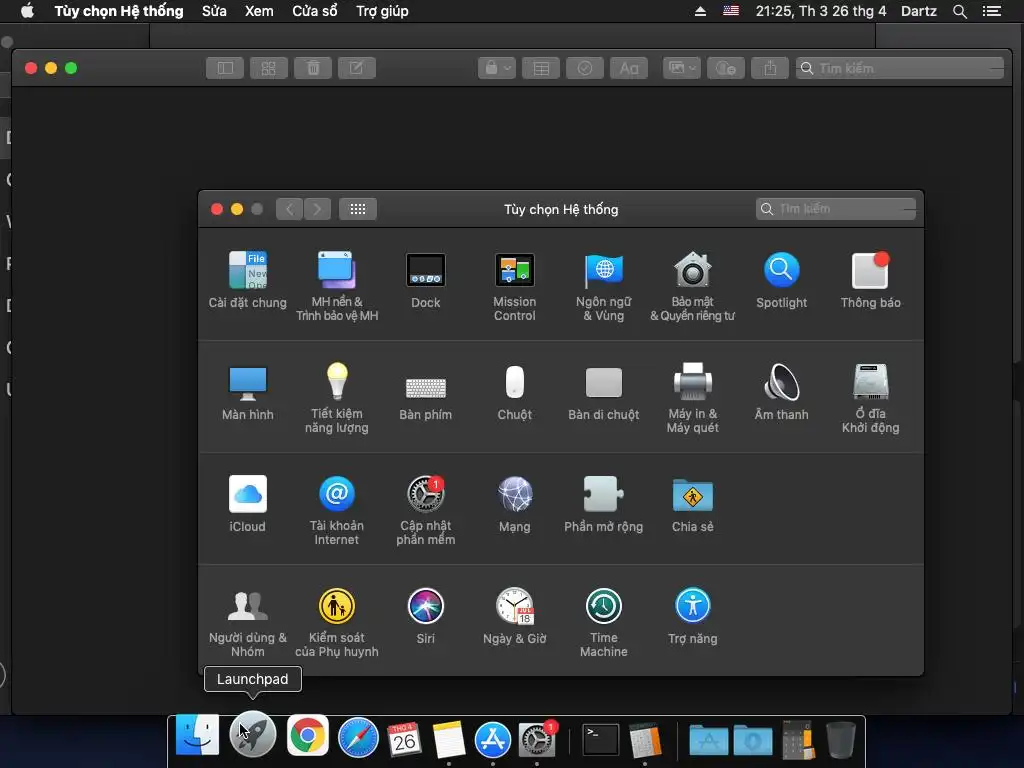Switch to gallery view in background window
The width and height of the screenshot is (1024, 768).
coord(269,68)
